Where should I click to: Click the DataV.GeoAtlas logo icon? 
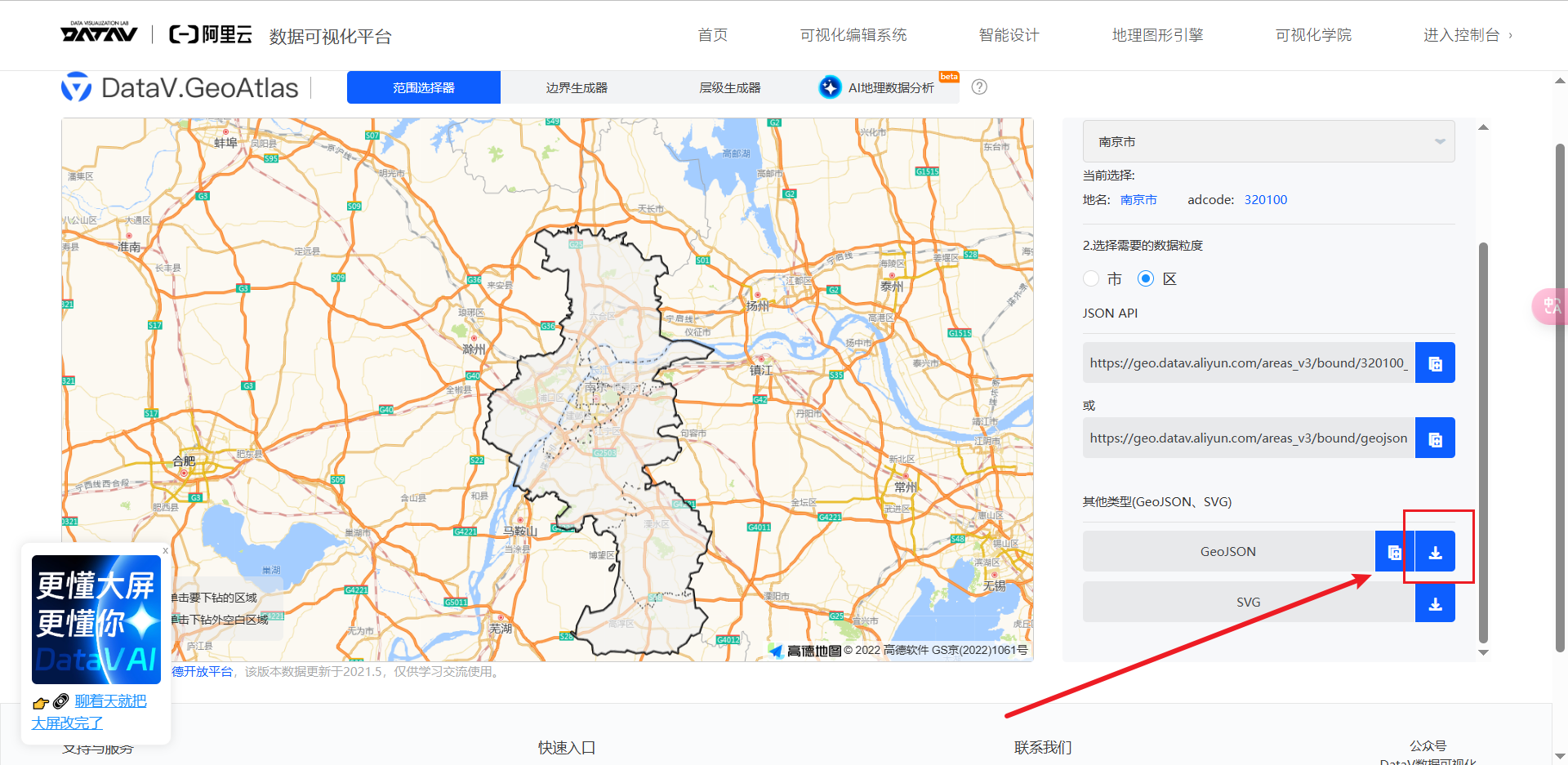point(76,87)
